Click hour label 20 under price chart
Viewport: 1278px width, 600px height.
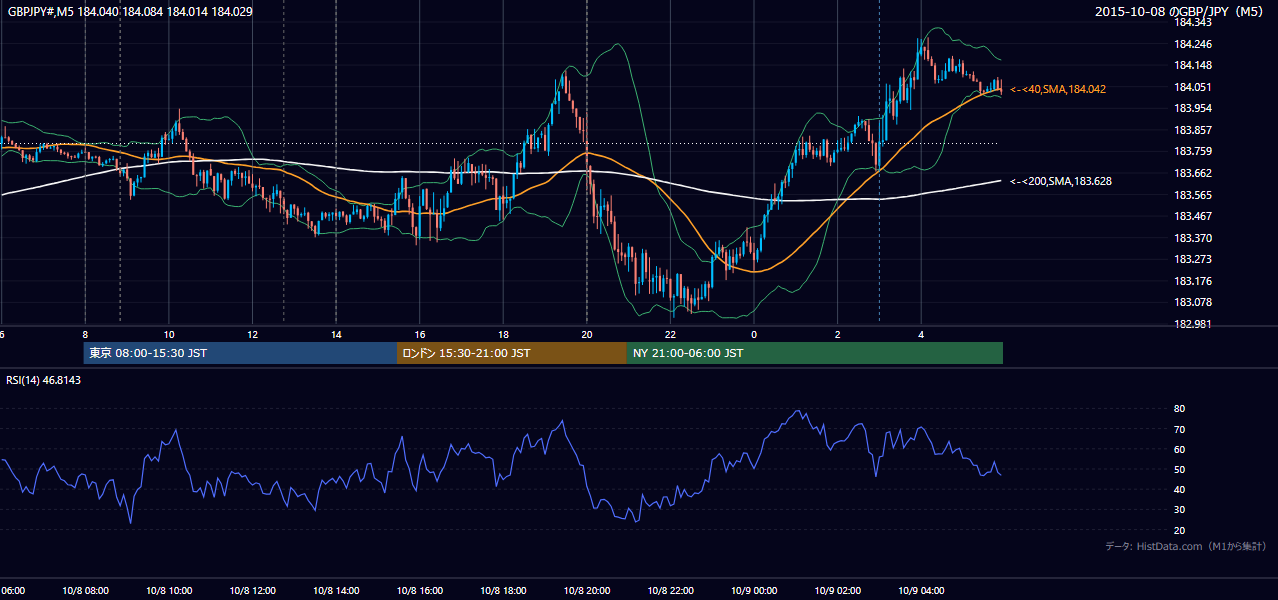587,335
